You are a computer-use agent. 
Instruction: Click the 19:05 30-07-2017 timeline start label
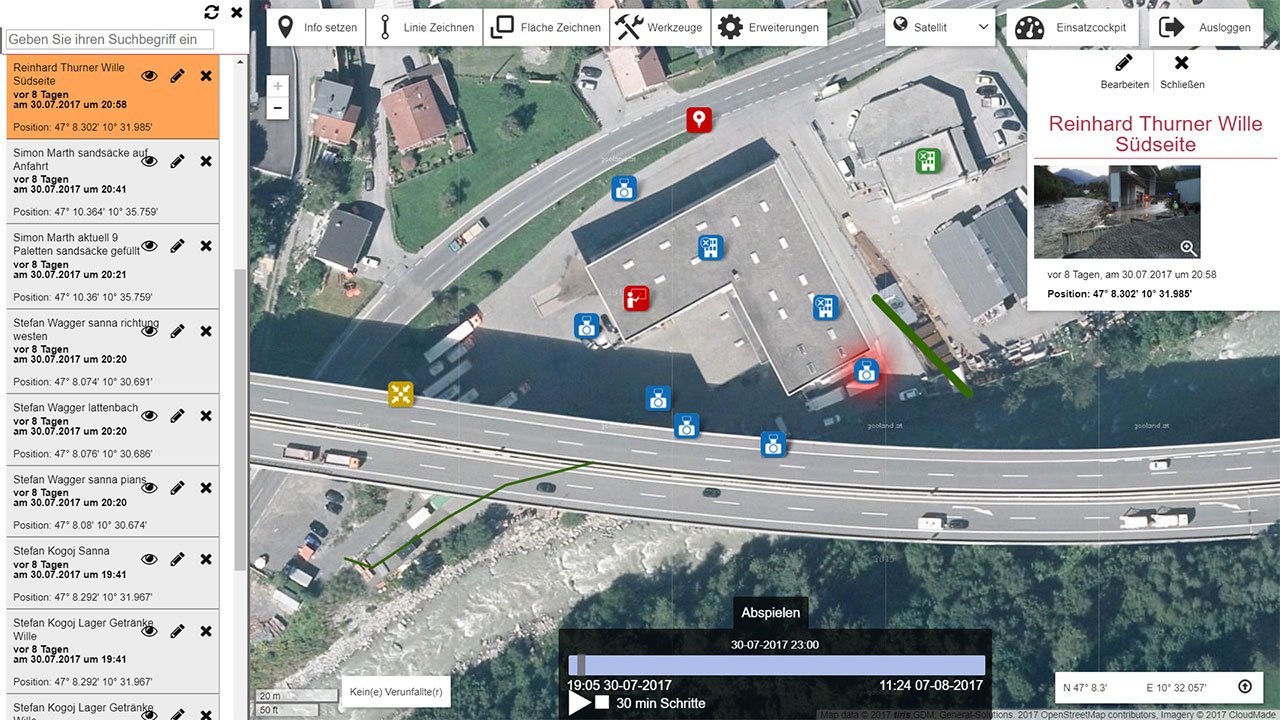tap(619, 685)
